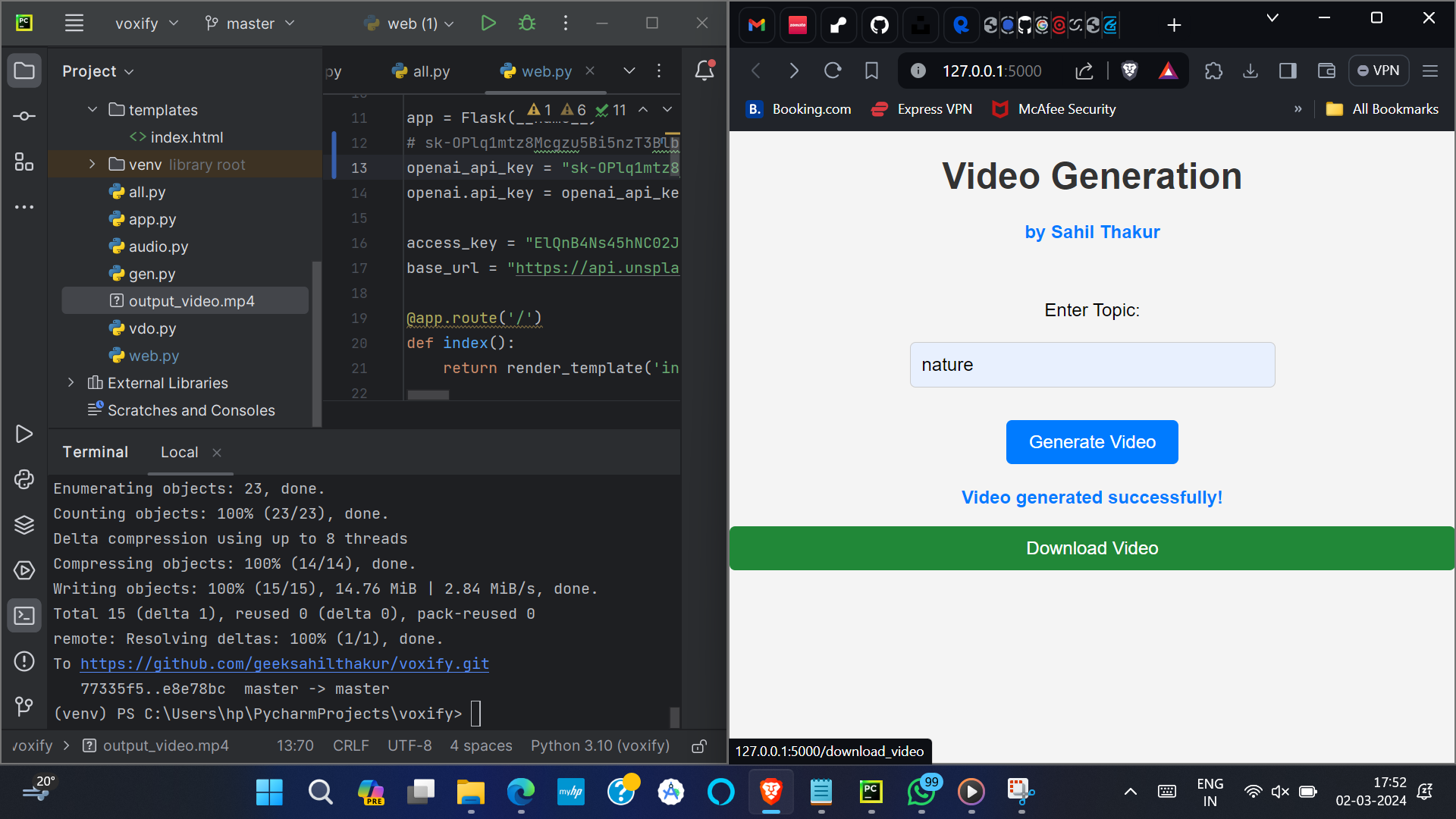
Task: Open the Git version control tool window
Action: click(24, 707)
